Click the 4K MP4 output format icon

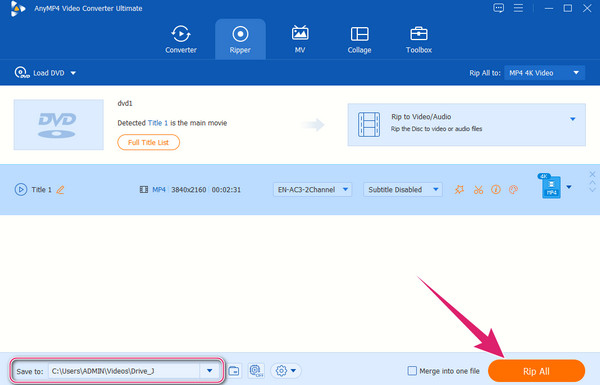point(550,186)
